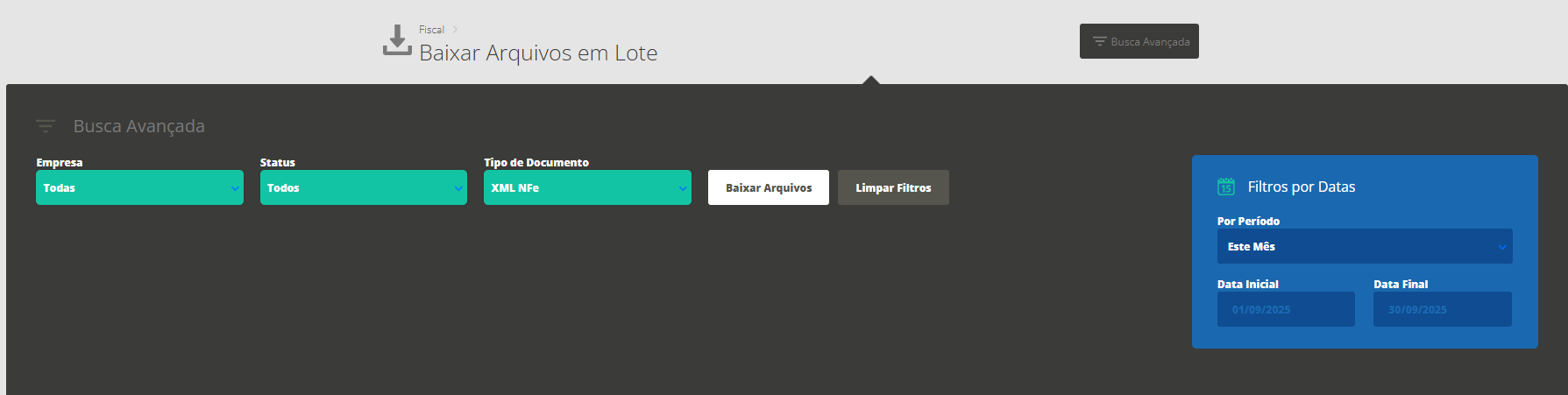The width and height of the screenshot is (1568, 395).
Task: Go to the Fiscal breadcrumb link
Action: click(x=431, y=30)
